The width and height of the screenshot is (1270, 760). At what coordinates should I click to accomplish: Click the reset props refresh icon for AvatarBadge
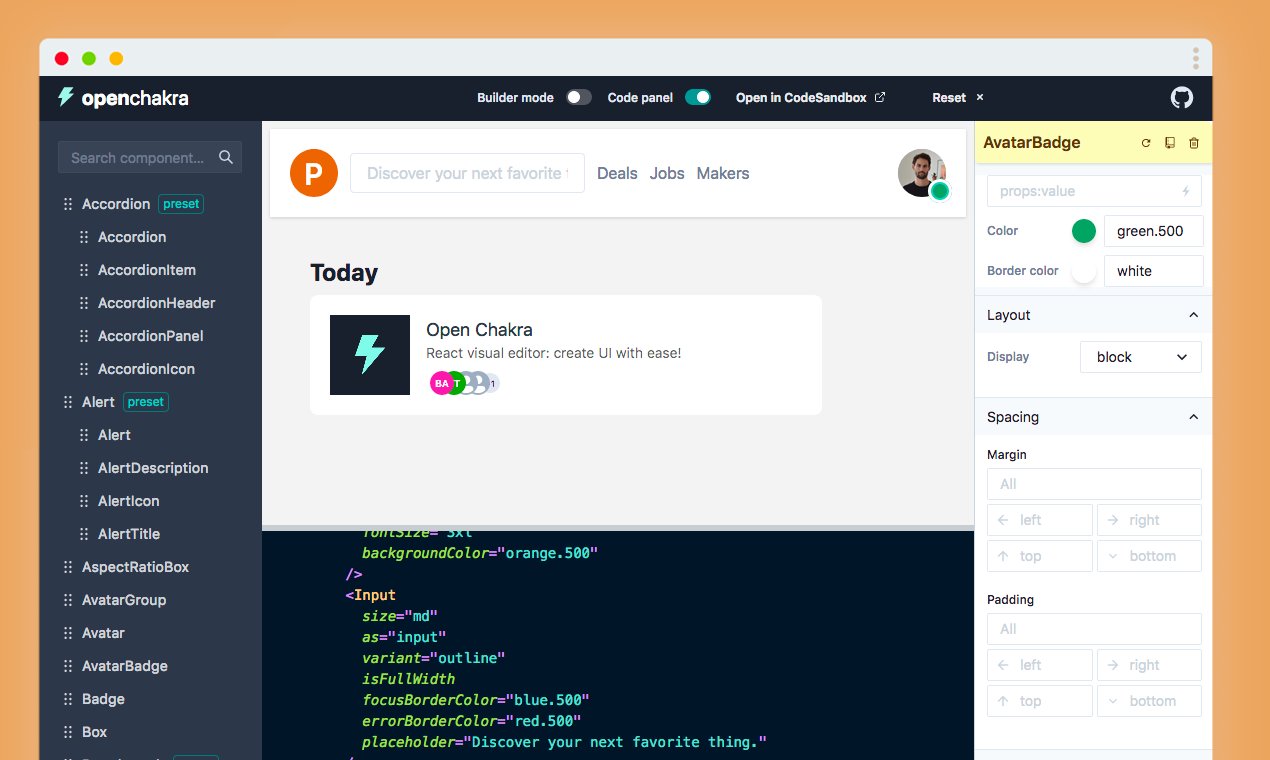tap(1146, 143)
